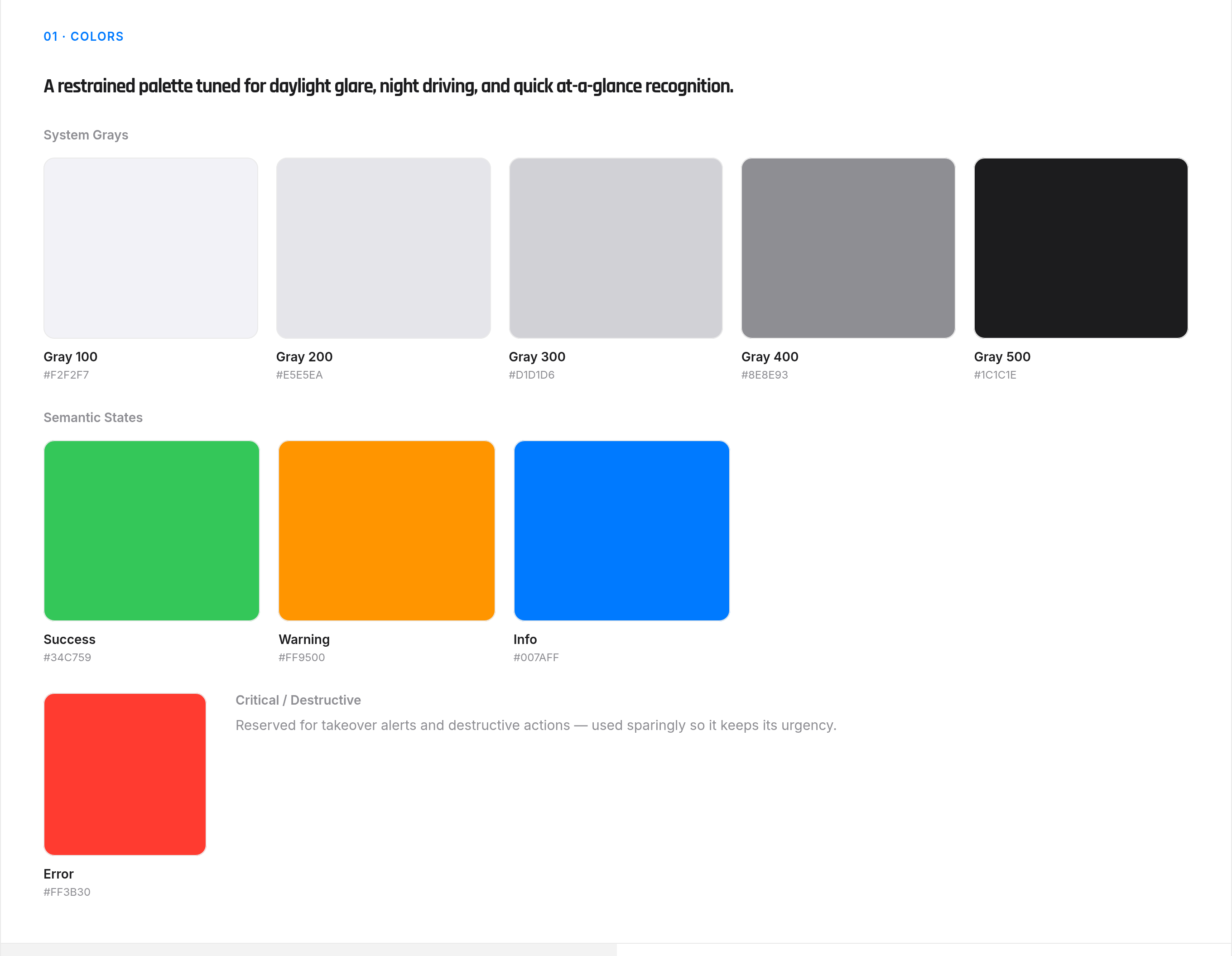This screenshot has width=1232, height=956.
Task: Click the hex value #007AFF
Action: tap(536, 657)
